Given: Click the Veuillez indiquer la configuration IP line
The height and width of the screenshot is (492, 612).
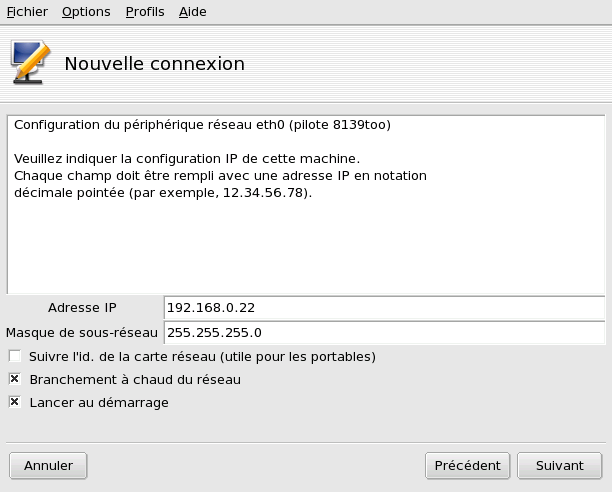Looking at the screenshot, I should pyautogui.click(x=186, y=159).
